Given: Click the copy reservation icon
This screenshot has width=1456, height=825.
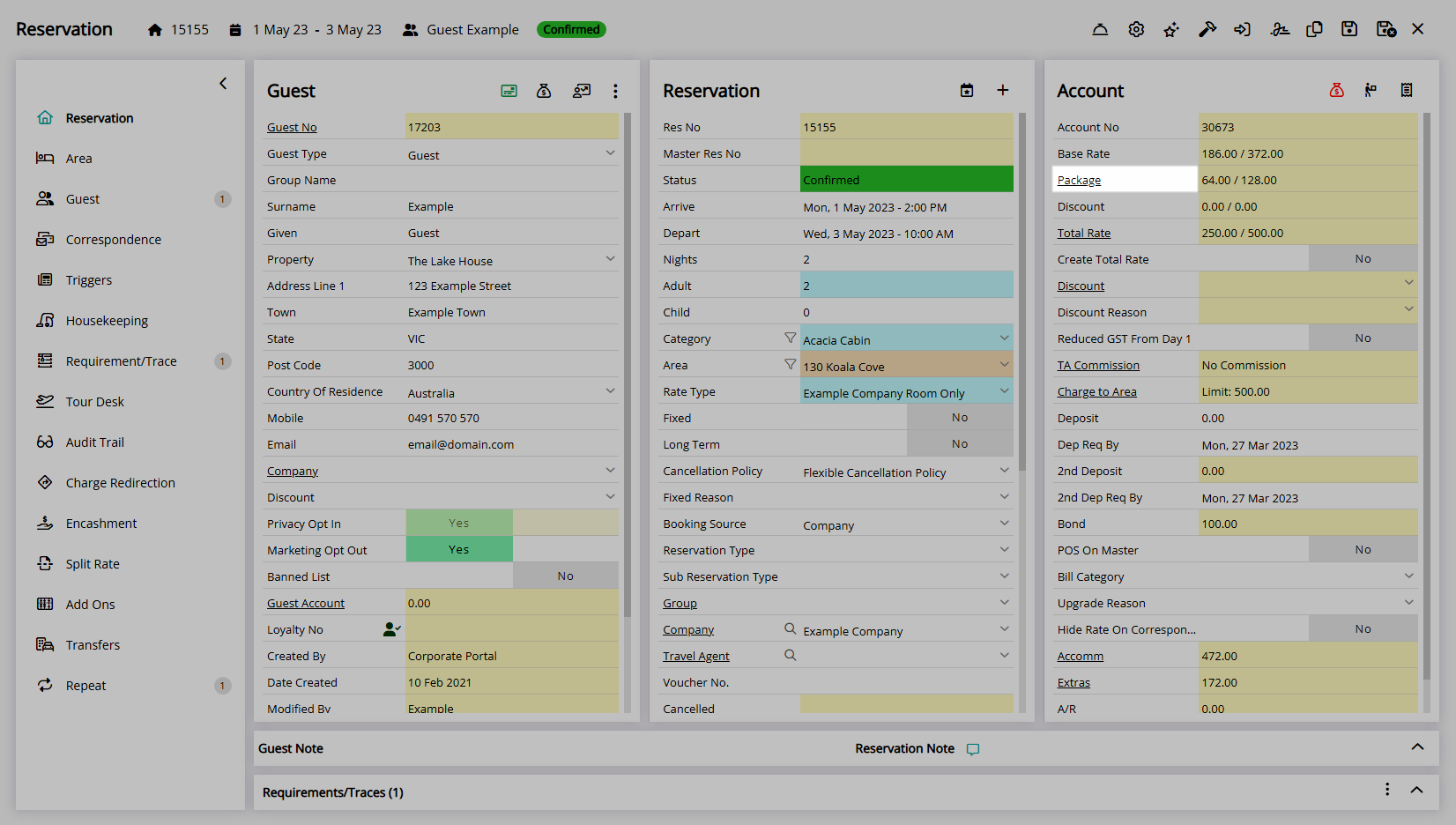Looking at the screenshot, I should click(1314, 29).
